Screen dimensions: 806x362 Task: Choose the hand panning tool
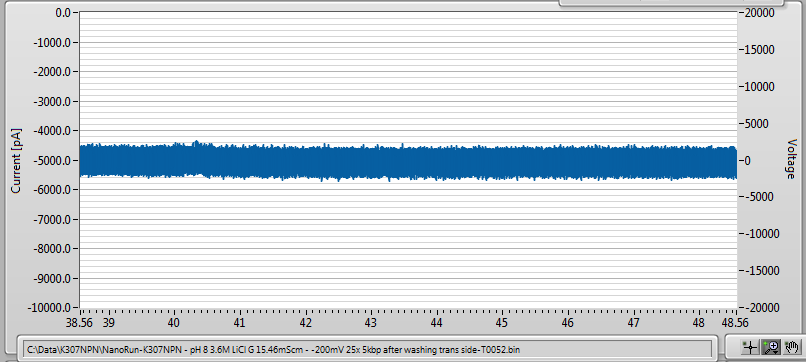click(x=792, y=348)
